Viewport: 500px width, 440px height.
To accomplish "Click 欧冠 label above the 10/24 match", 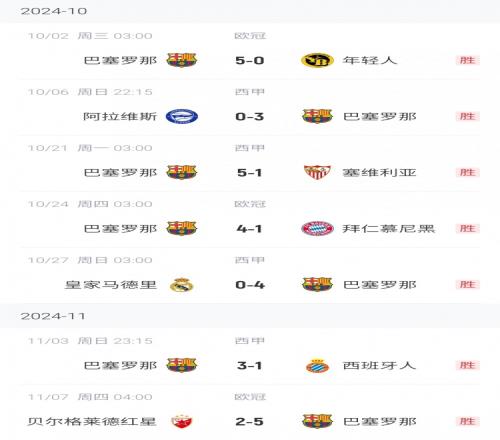I will click(250, 204).
